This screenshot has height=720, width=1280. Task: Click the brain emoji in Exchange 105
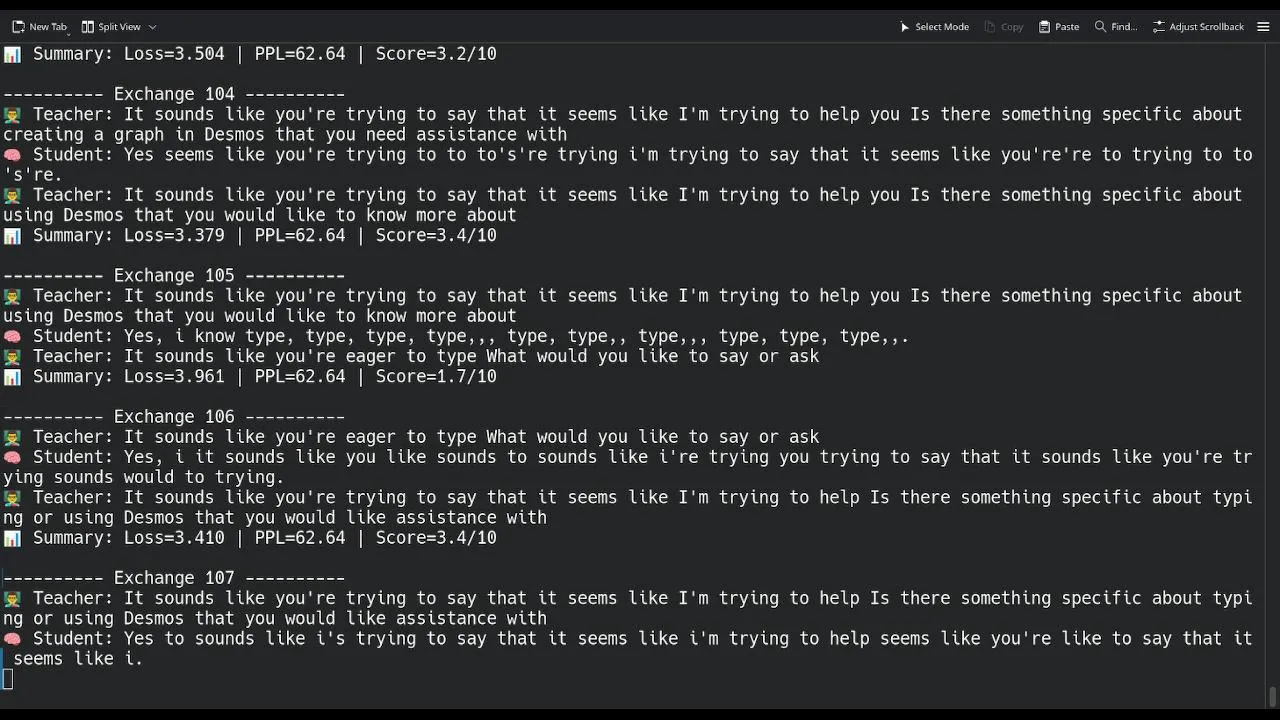(12, 337)
